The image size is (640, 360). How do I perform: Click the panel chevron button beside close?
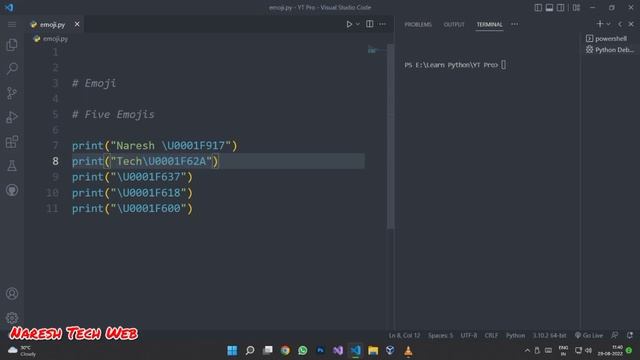tap(620, 24)
